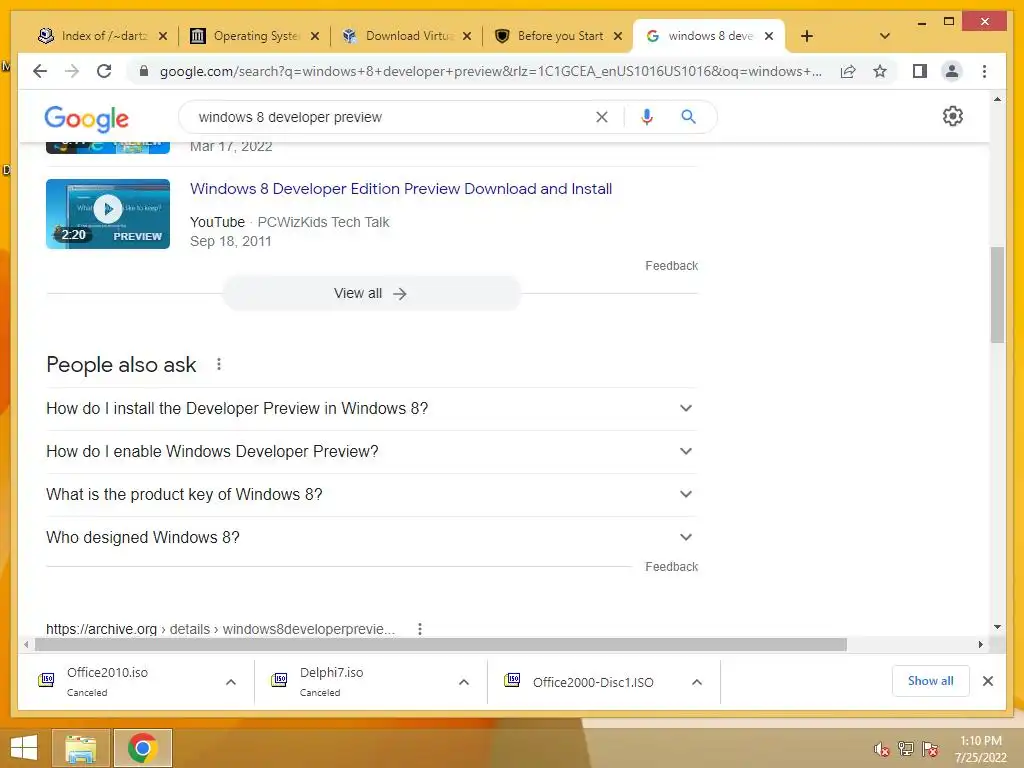Open Google quick settings gear
Screen dimensions: 1024x768
point(953,116)
